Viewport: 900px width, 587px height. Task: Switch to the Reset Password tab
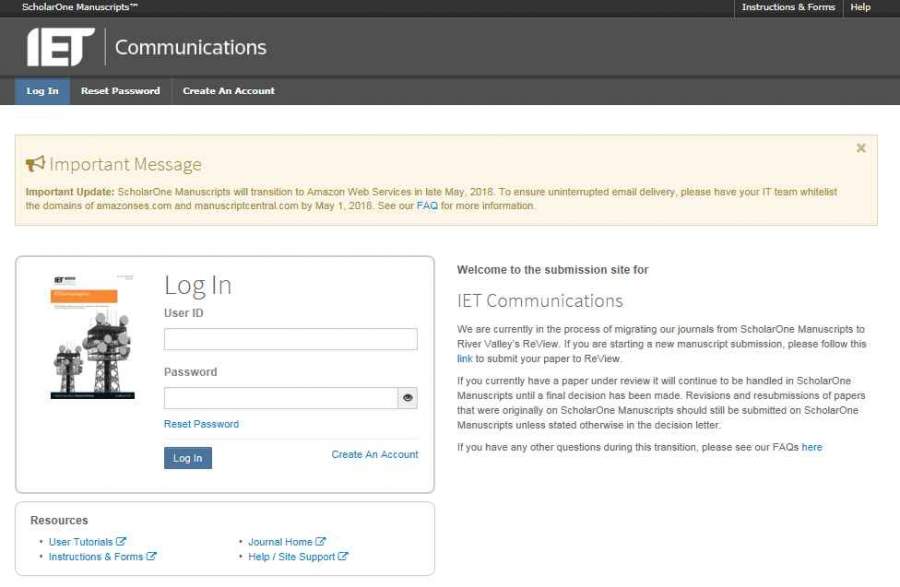pos(120,91)
